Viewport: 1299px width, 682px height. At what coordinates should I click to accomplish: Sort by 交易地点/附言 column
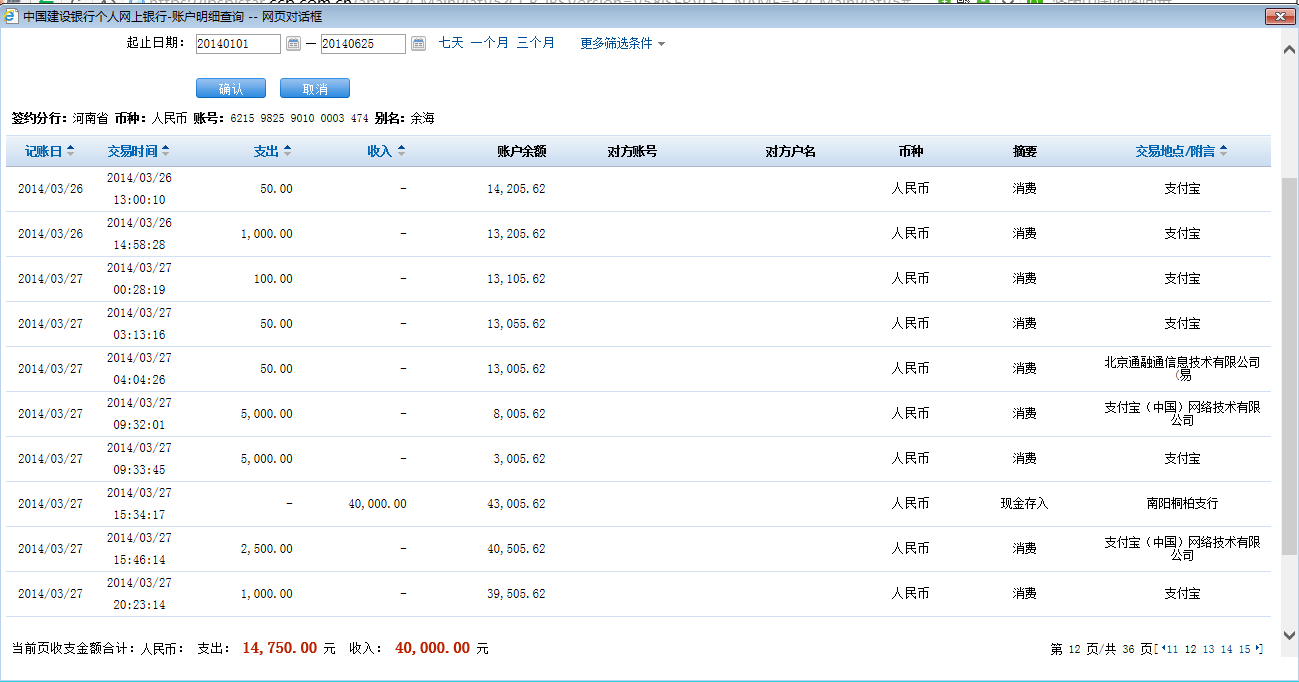tap(1181, 151)
